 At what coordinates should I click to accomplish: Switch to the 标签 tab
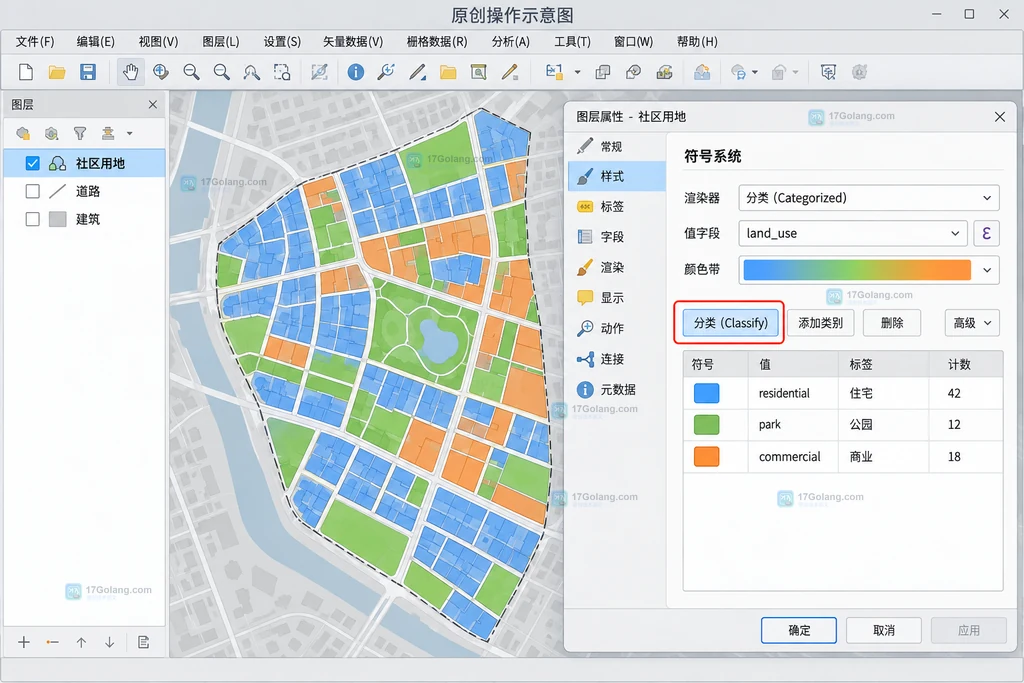(x=616, y=206)
